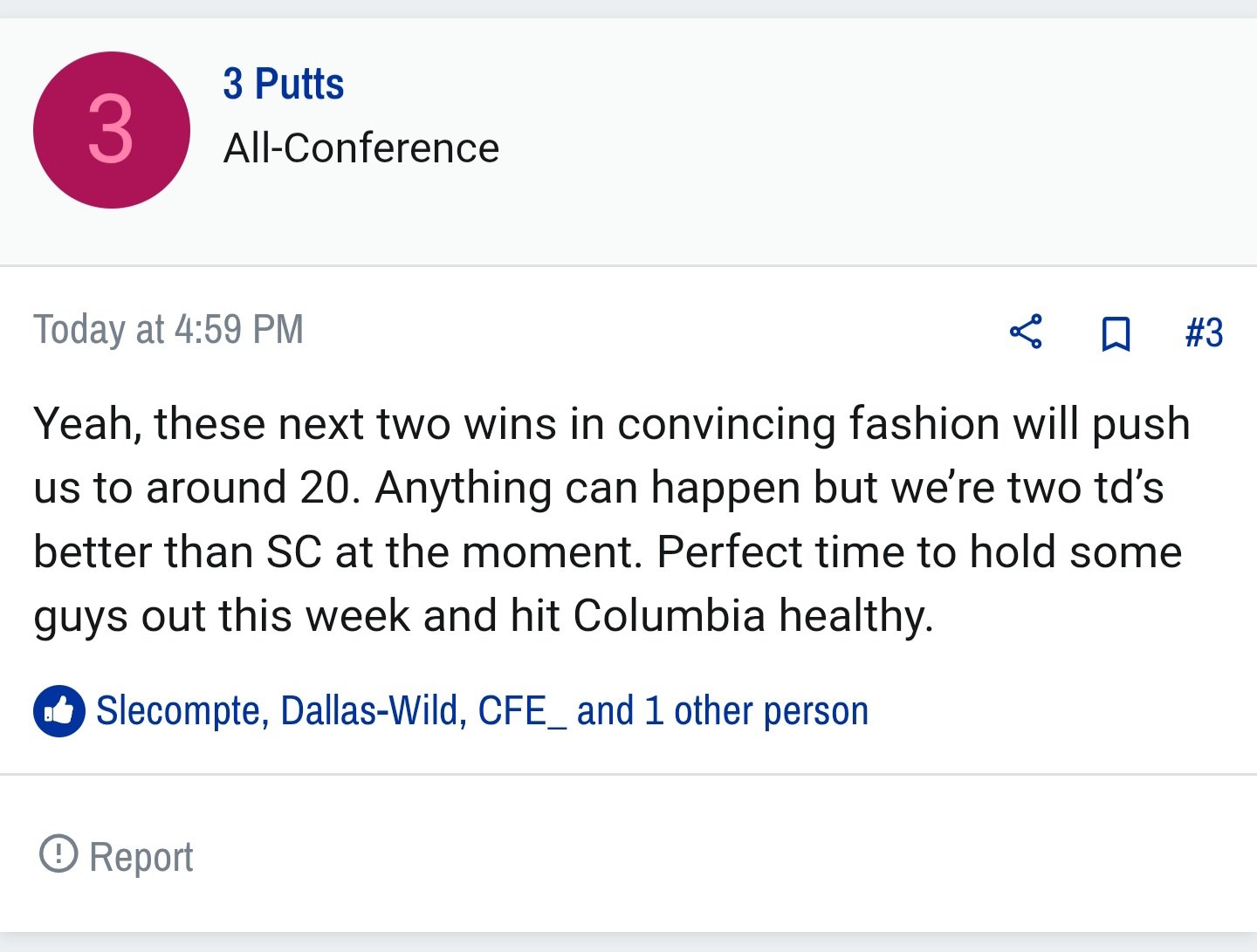This screenshot has height=952, width=1257.
Task: View Dallas-Wild's profile from the likes list
Action: click(x=374, y=710)
